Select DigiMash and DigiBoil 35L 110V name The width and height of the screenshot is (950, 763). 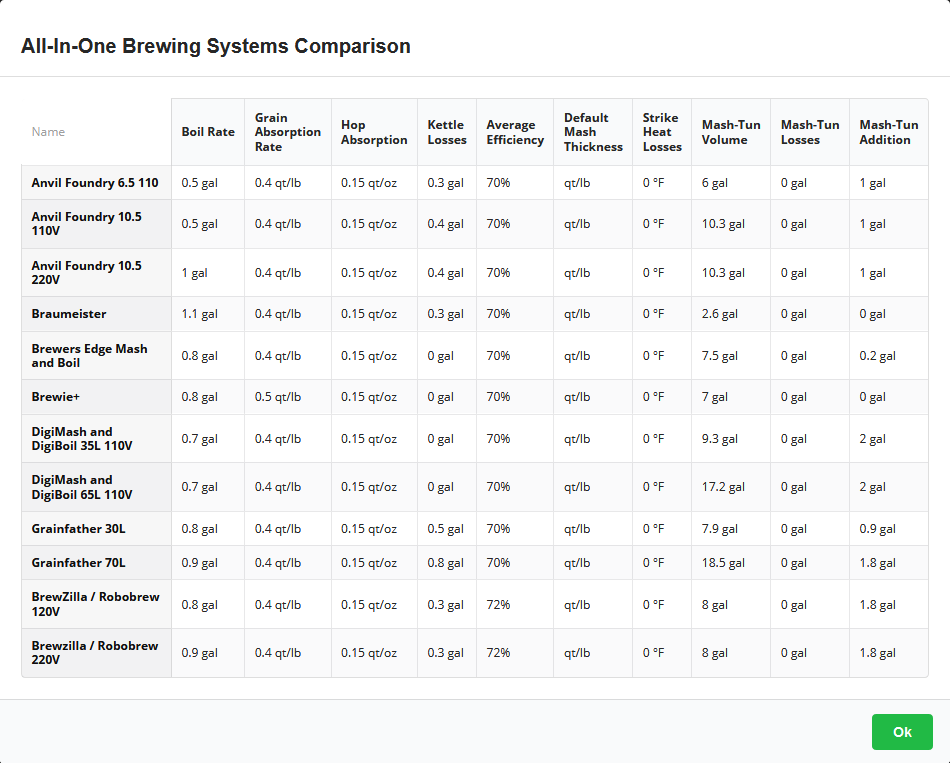point(82,439)
